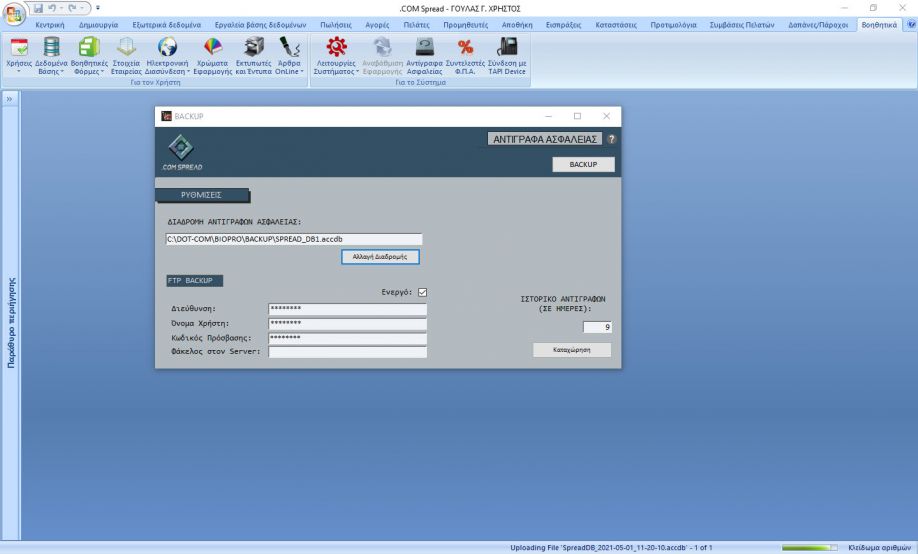This screenshot has width=918, height=554.
Task: Click Κλείδωμα αριθμών status indicator
Action: pyautogui.click(x=879, y=548)
